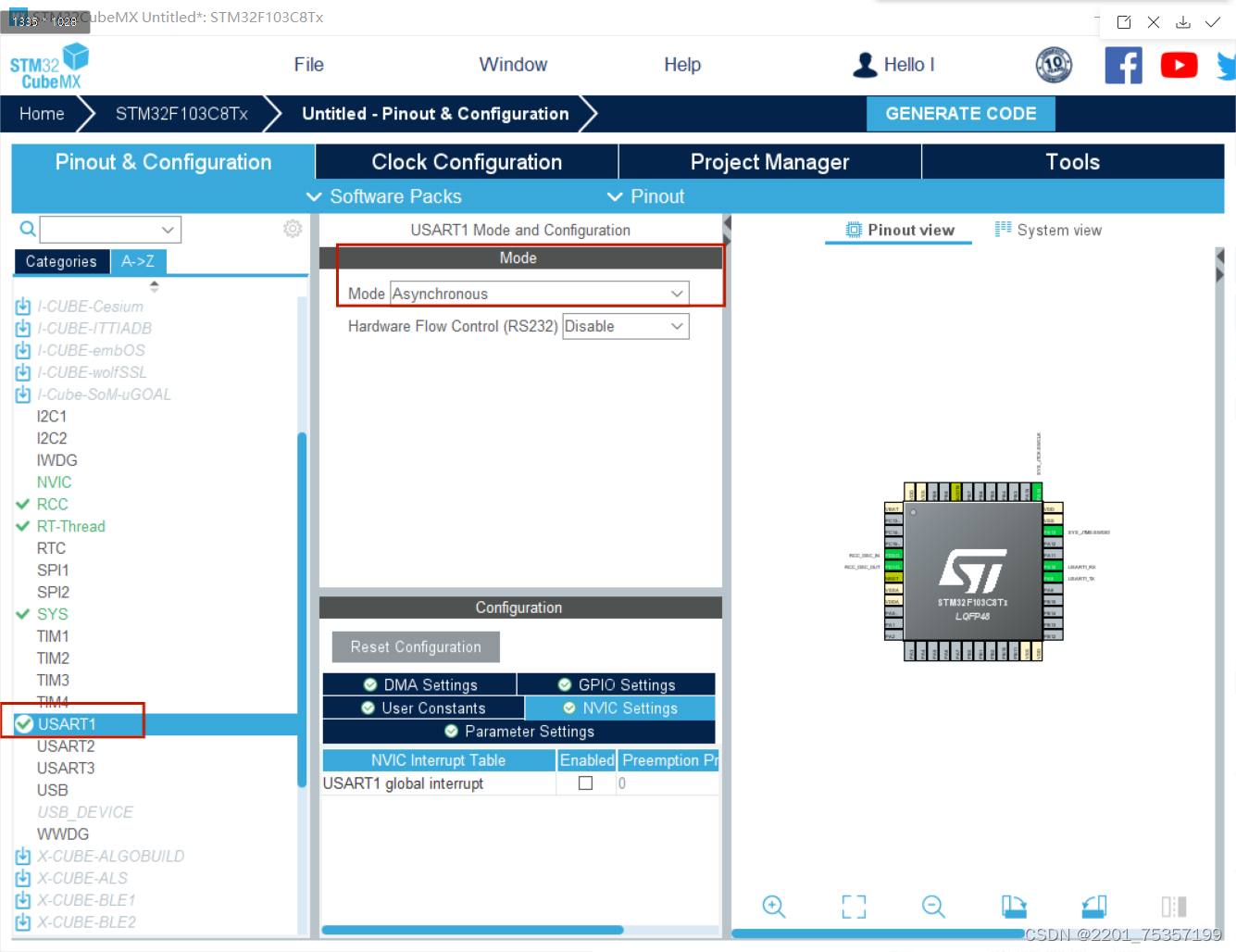
Task: Click the Preemption Priority column header
Action: [x=668, y=760]
